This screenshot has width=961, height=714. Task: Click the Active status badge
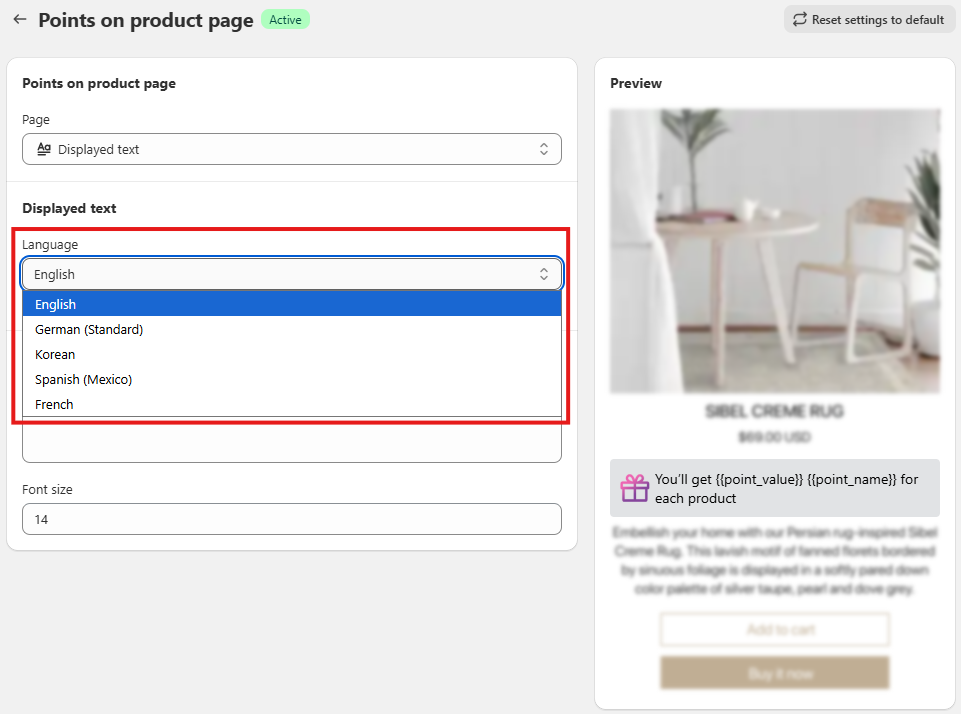click(x=285, y=20)
